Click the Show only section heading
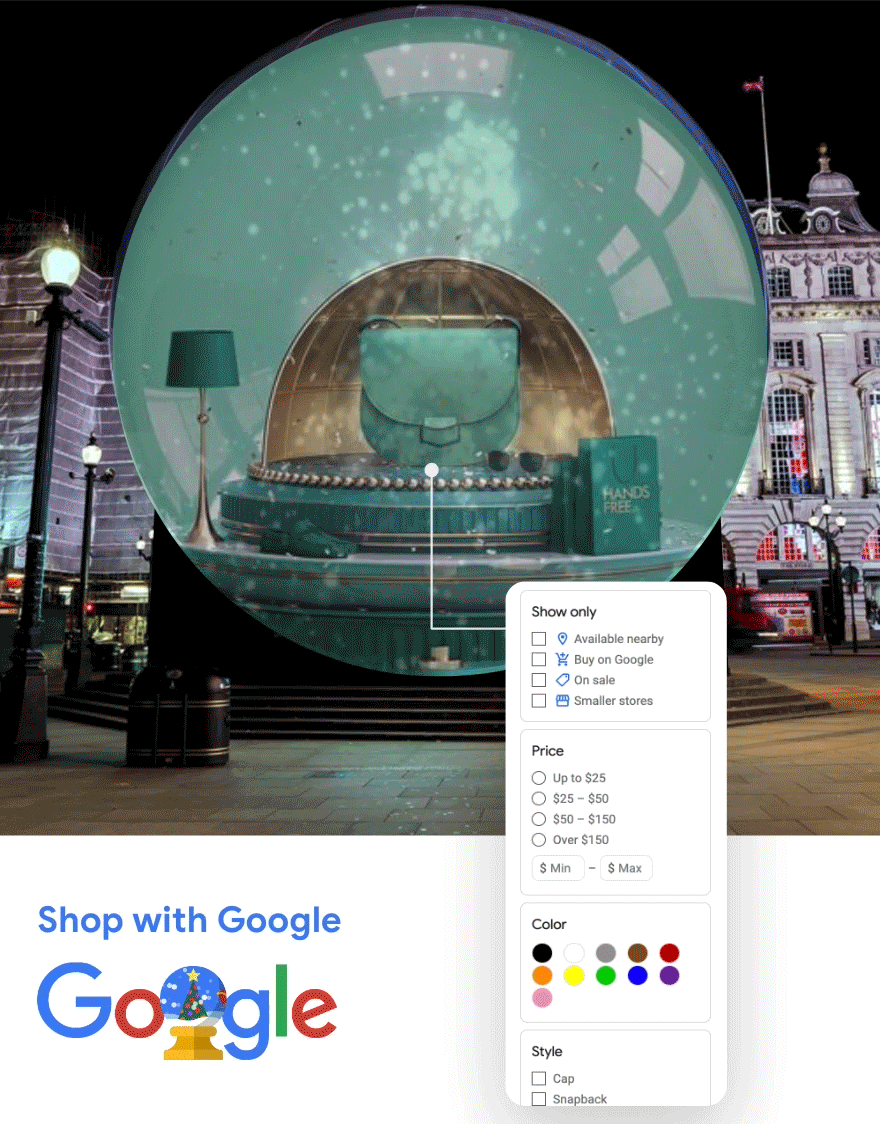Image resolution: width=880 pixels, height=1124 pixels. pos(564,611)
